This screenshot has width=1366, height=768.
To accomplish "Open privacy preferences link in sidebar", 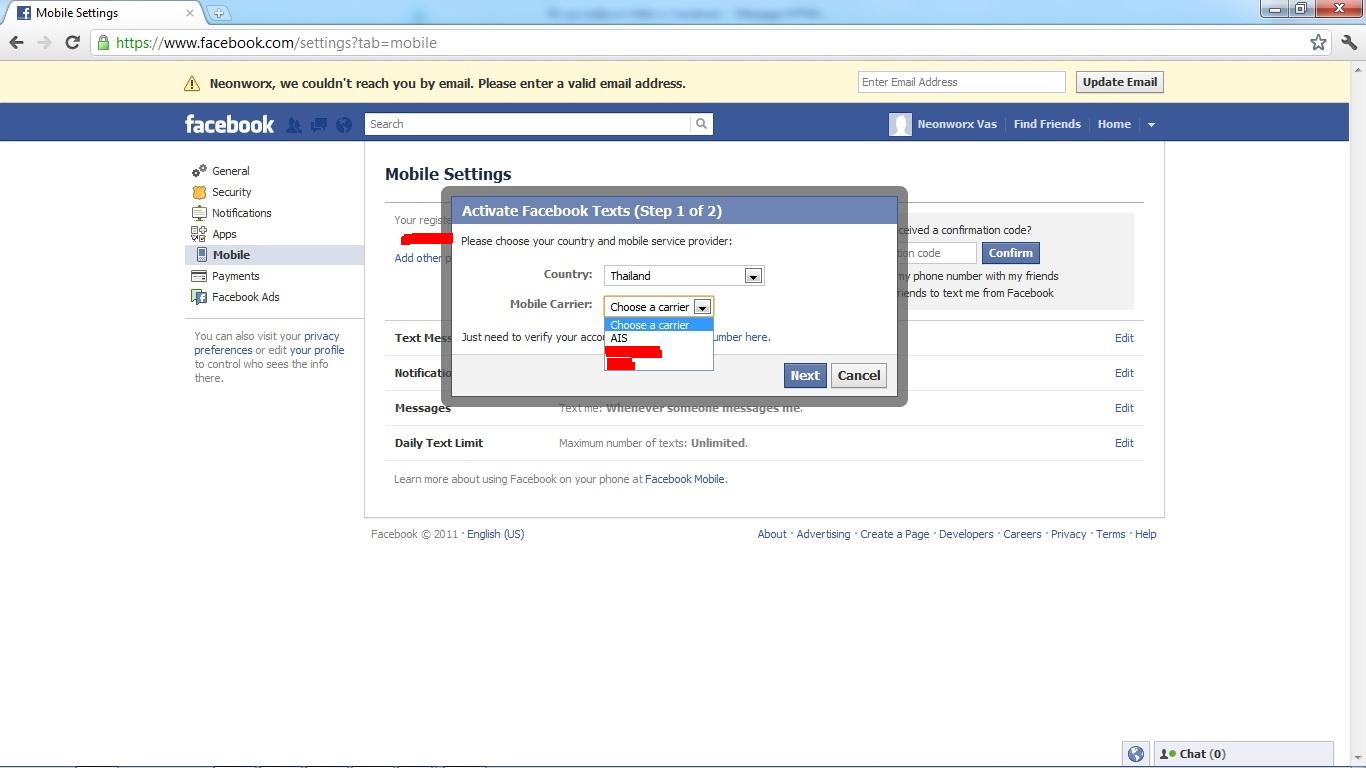I will [267, 343].
